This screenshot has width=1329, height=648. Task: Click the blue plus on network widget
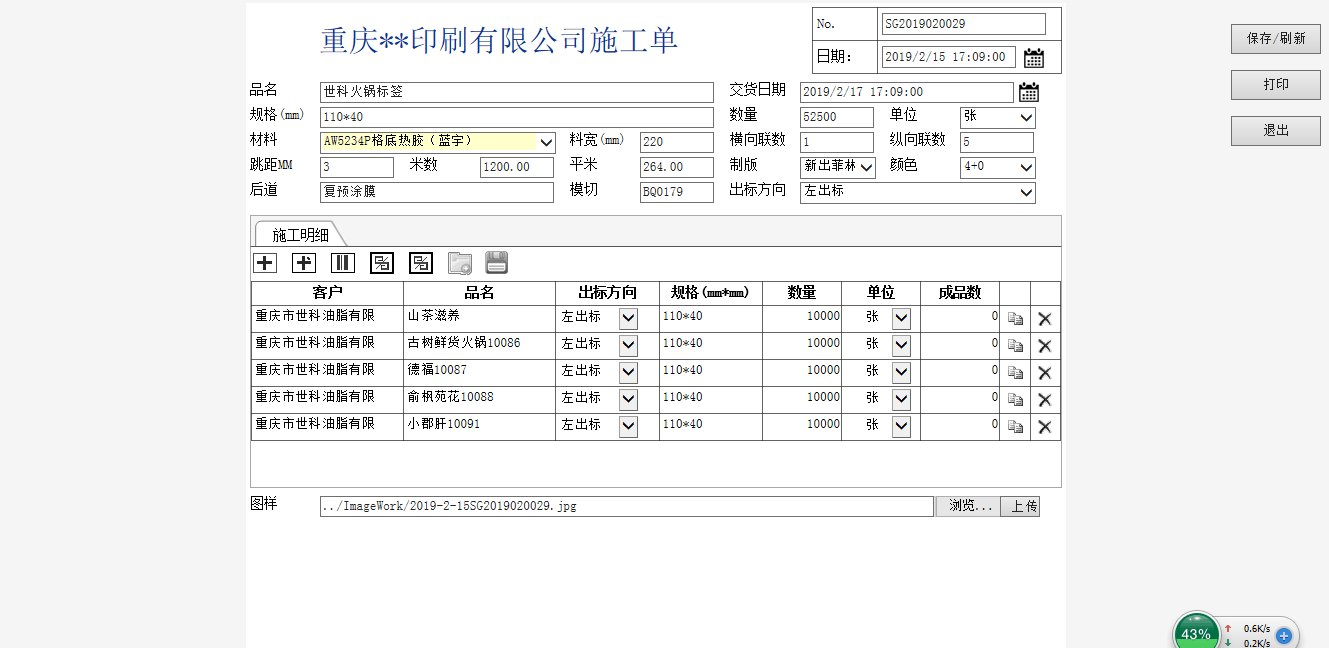click(1284, 635)
